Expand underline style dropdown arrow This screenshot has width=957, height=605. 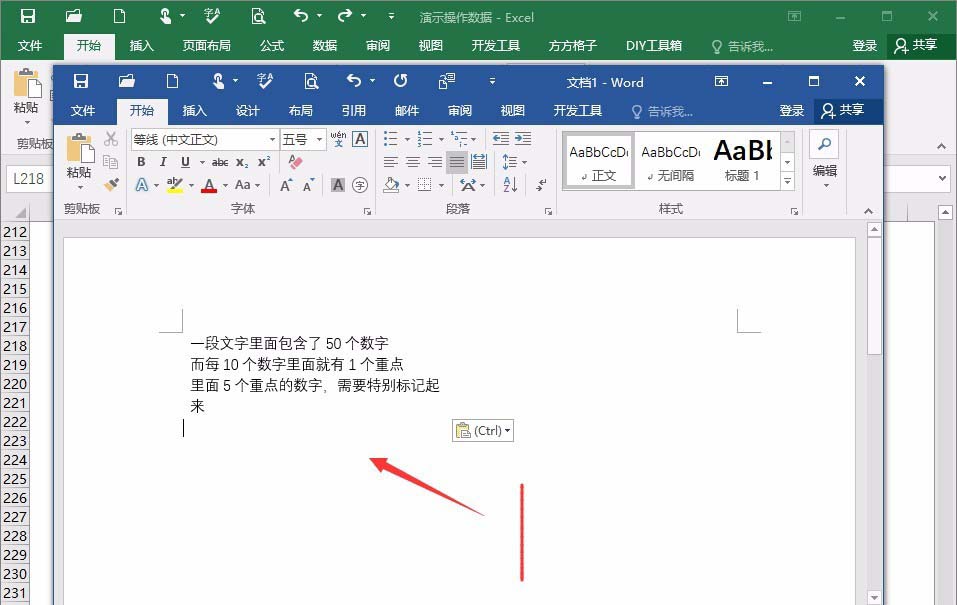(202, 162)
